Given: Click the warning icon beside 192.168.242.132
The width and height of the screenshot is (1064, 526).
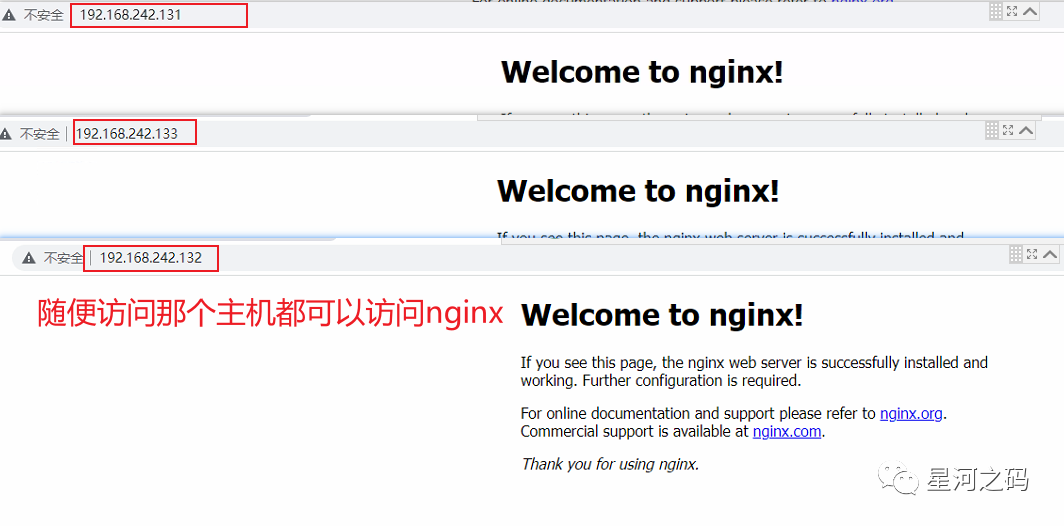Looking at the screenshot, I should 28,258.
